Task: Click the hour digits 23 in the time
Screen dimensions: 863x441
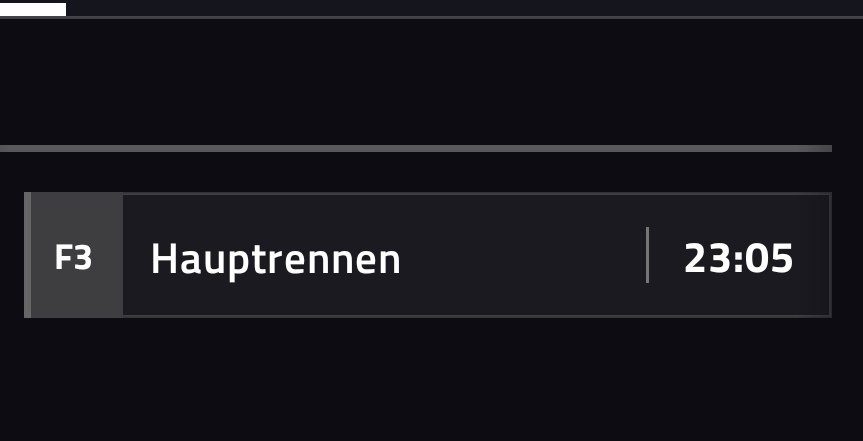Action: 707,259
